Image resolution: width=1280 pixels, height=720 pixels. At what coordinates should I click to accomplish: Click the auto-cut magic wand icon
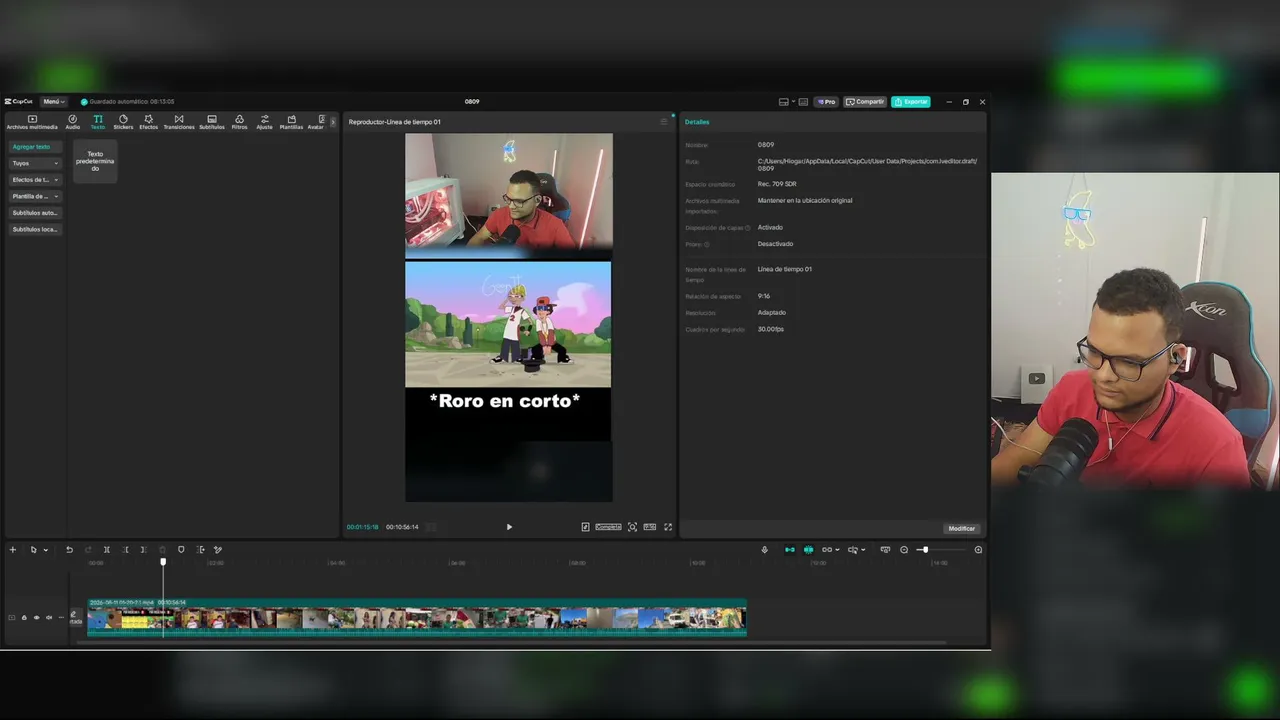tap(218, 549)
